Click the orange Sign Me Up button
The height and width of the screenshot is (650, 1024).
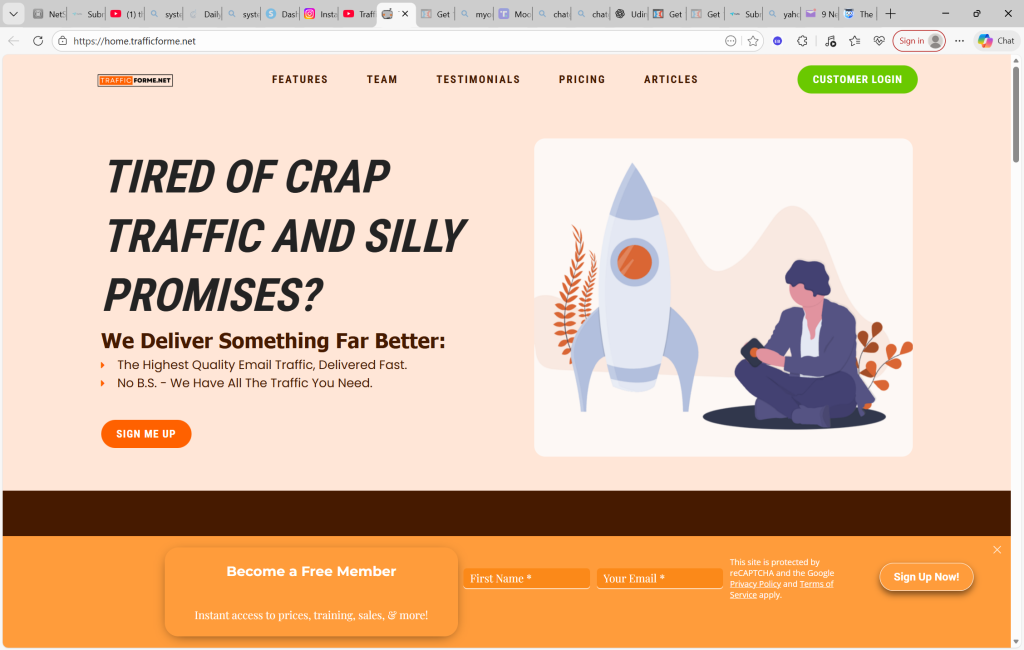click(146, 434)
